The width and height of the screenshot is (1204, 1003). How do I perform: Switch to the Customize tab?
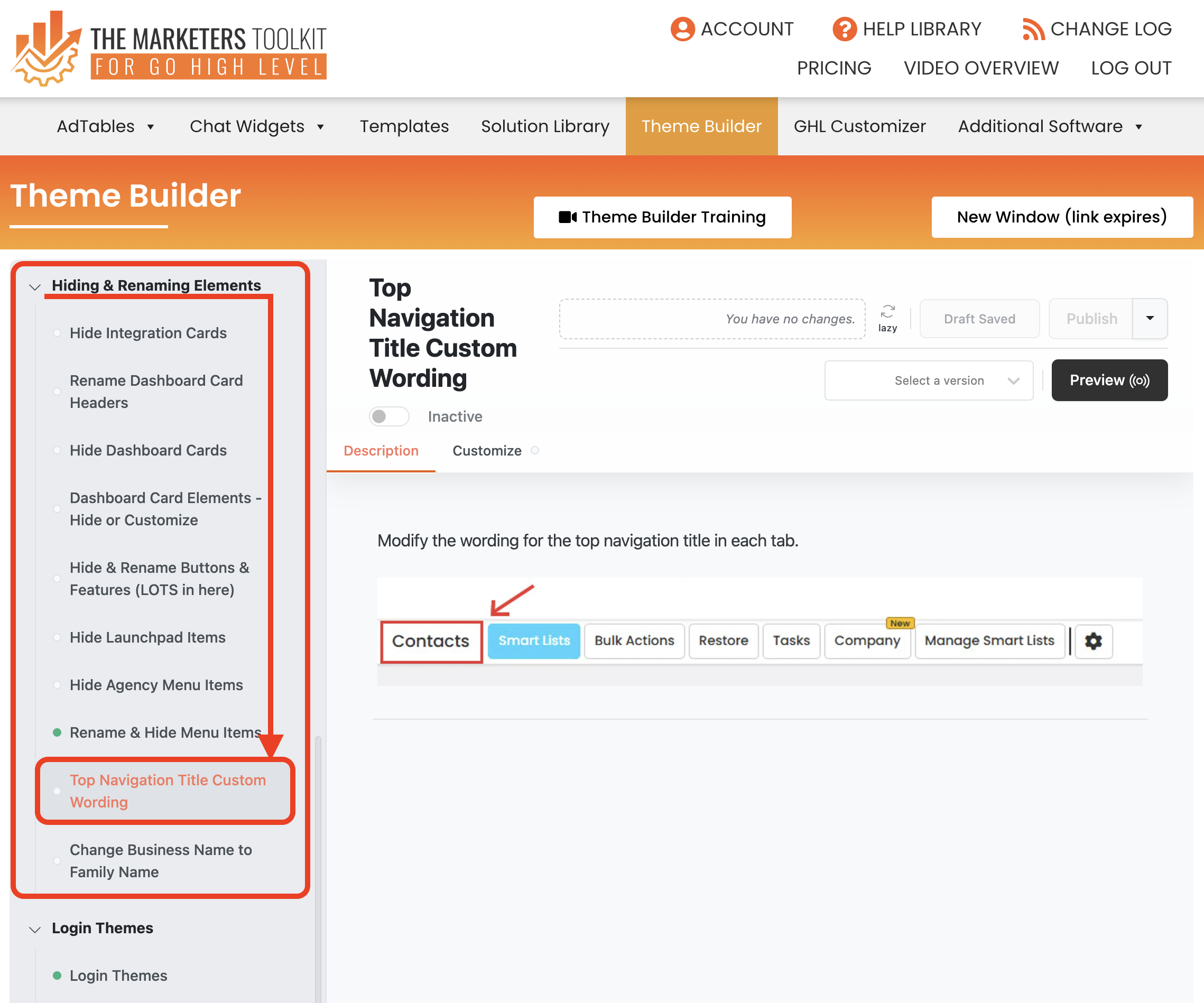pos(487,451)
